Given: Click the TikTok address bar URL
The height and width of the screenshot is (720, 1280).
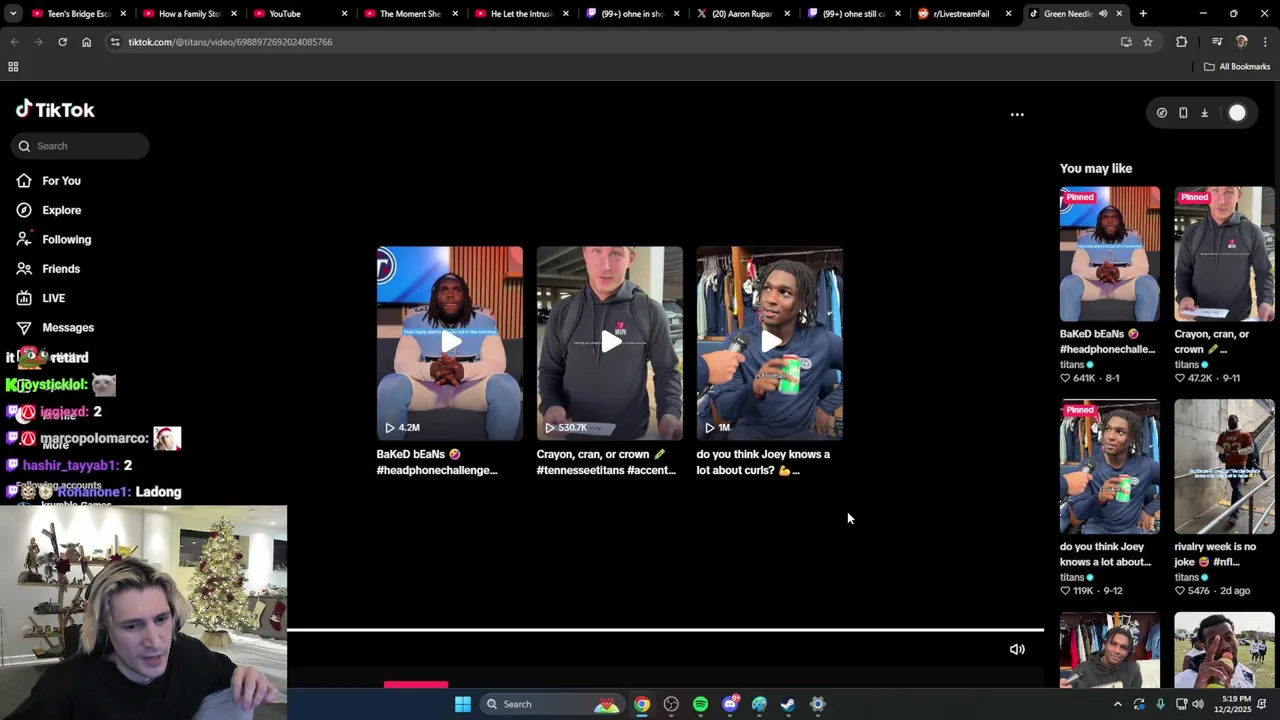Looking at the screenshot, I should (x=230, y=42).
